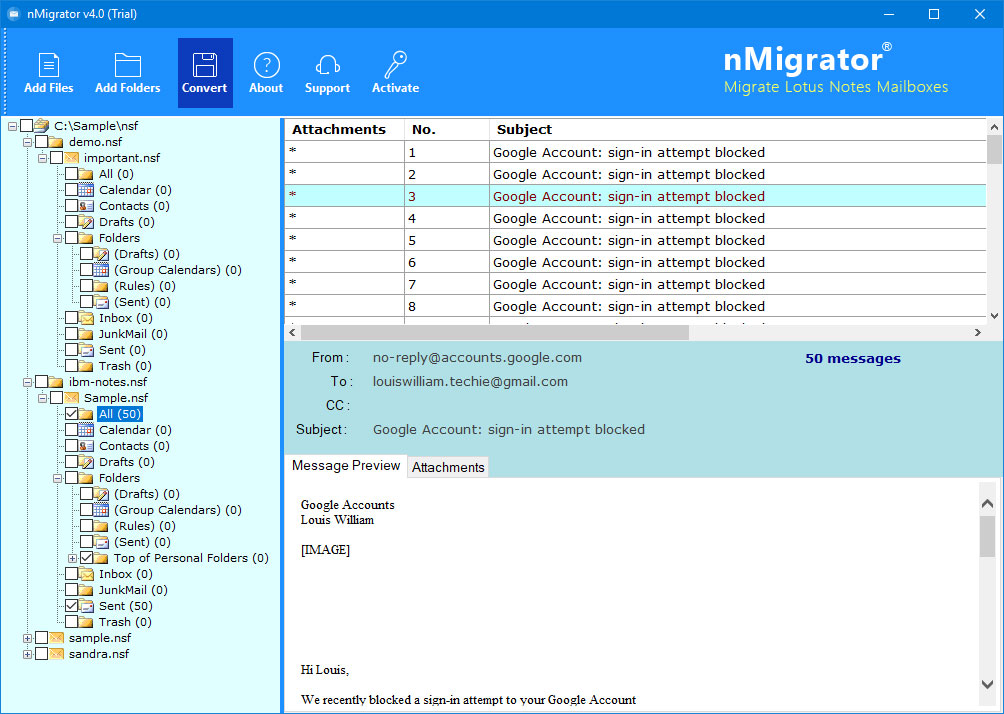This screenshot has width=1004, height=714.
Task: Open the About dialog icon
Action: click(266, 65)
